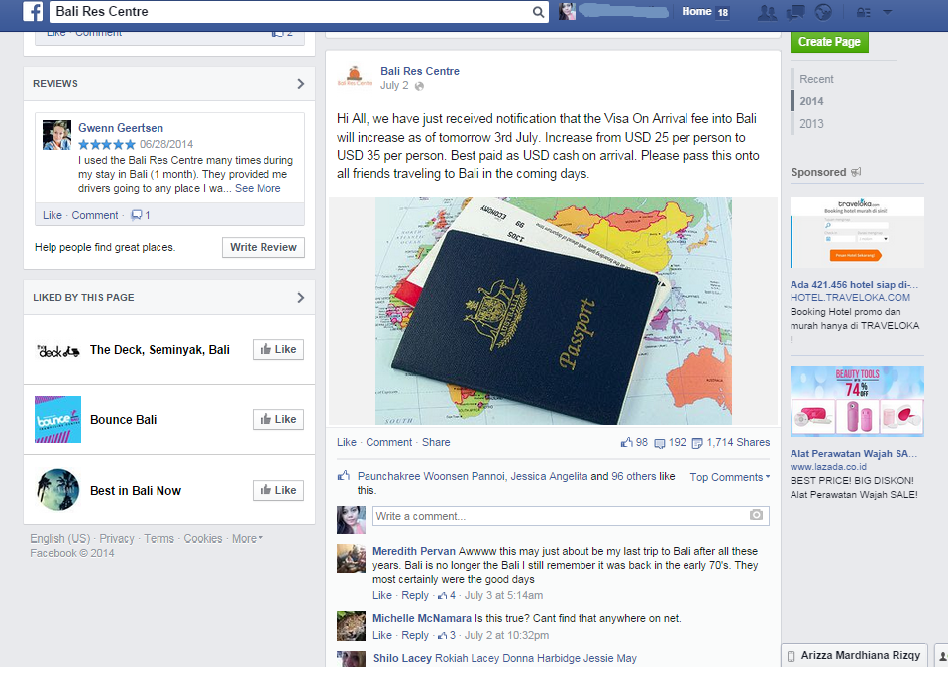948x688 pixels.
Task: Click the green Create Page button
Action: click(829, 42)
